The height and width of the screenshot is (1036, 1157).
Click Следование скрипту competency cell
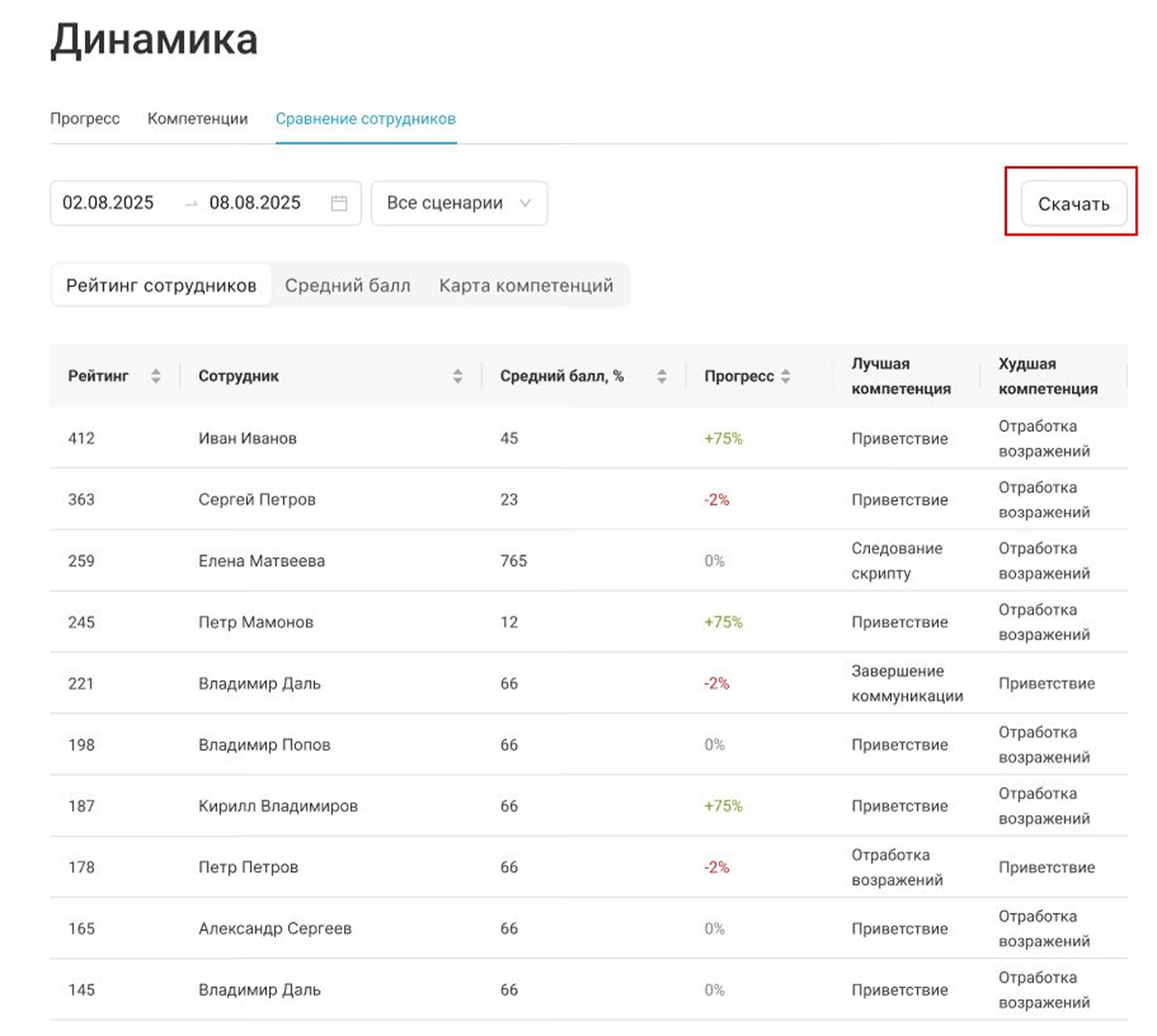(x=897, y=561)
